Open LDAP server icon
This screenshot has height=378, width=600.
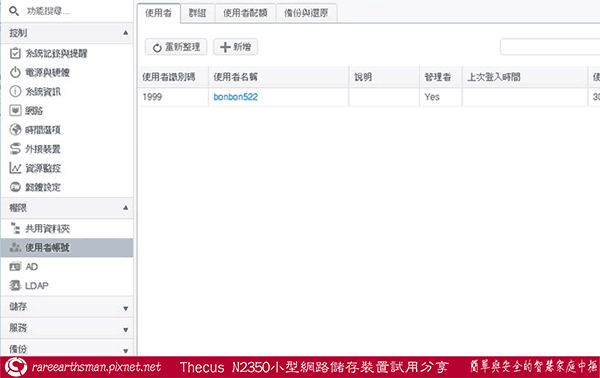[15, 285]
